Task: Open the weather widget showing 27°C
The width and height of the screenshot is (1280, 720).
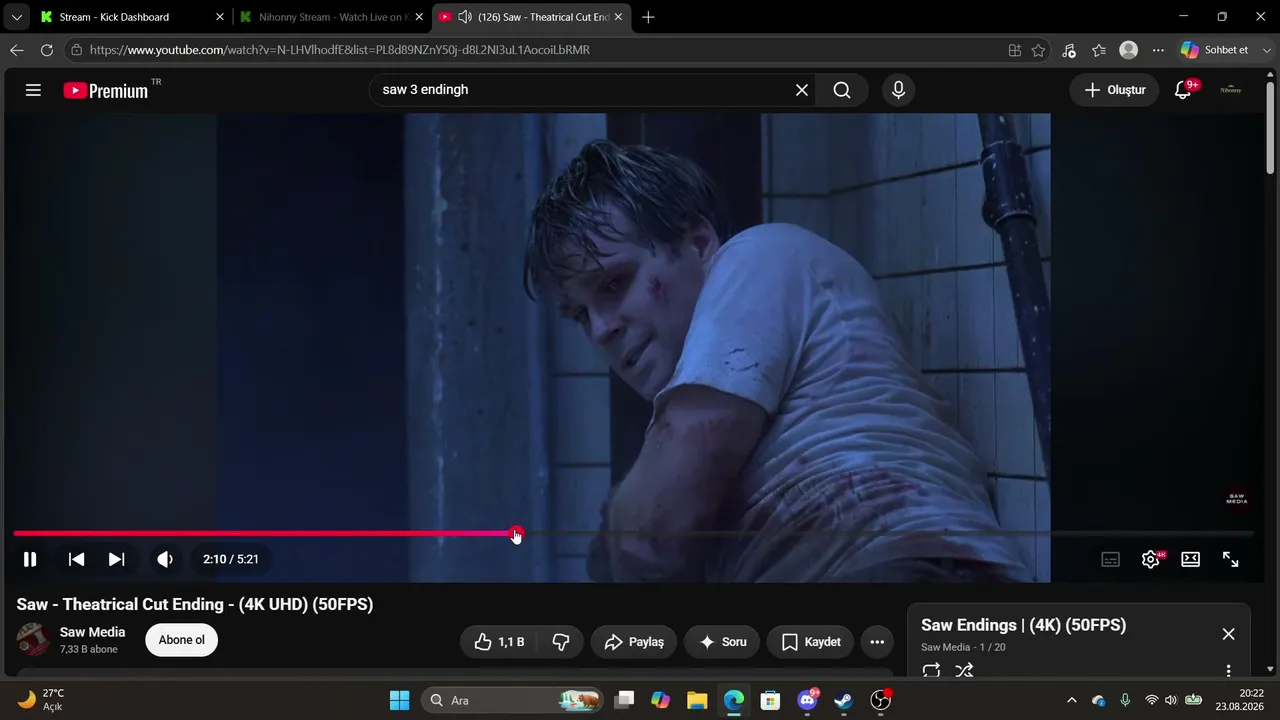Action: 42,700
